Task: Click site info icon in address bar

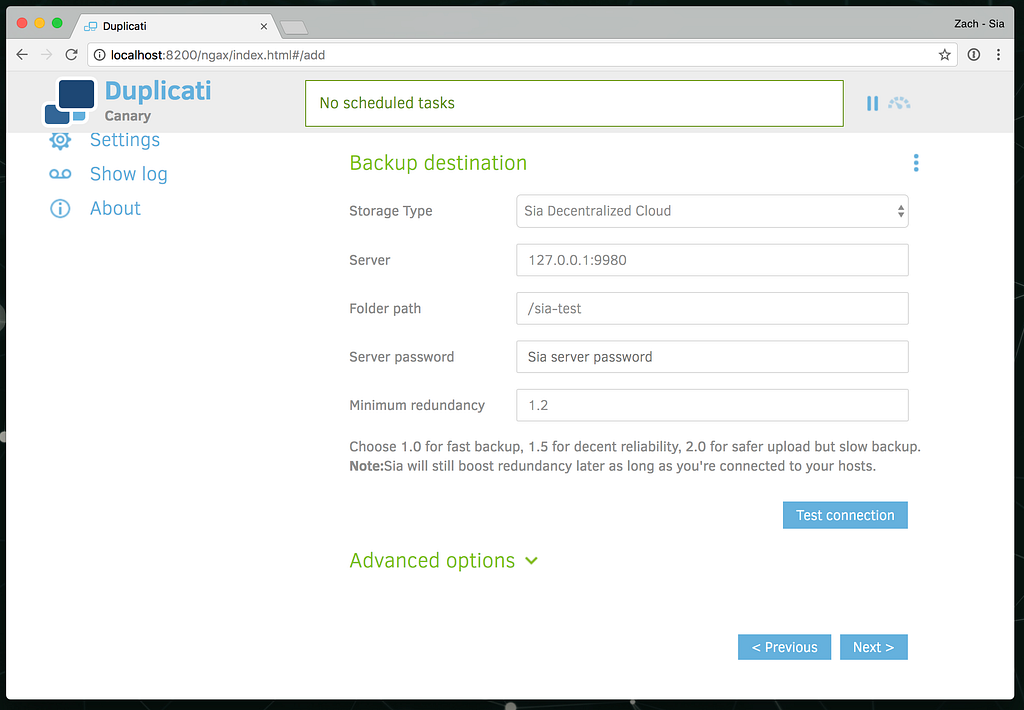Action: [99, 55]
